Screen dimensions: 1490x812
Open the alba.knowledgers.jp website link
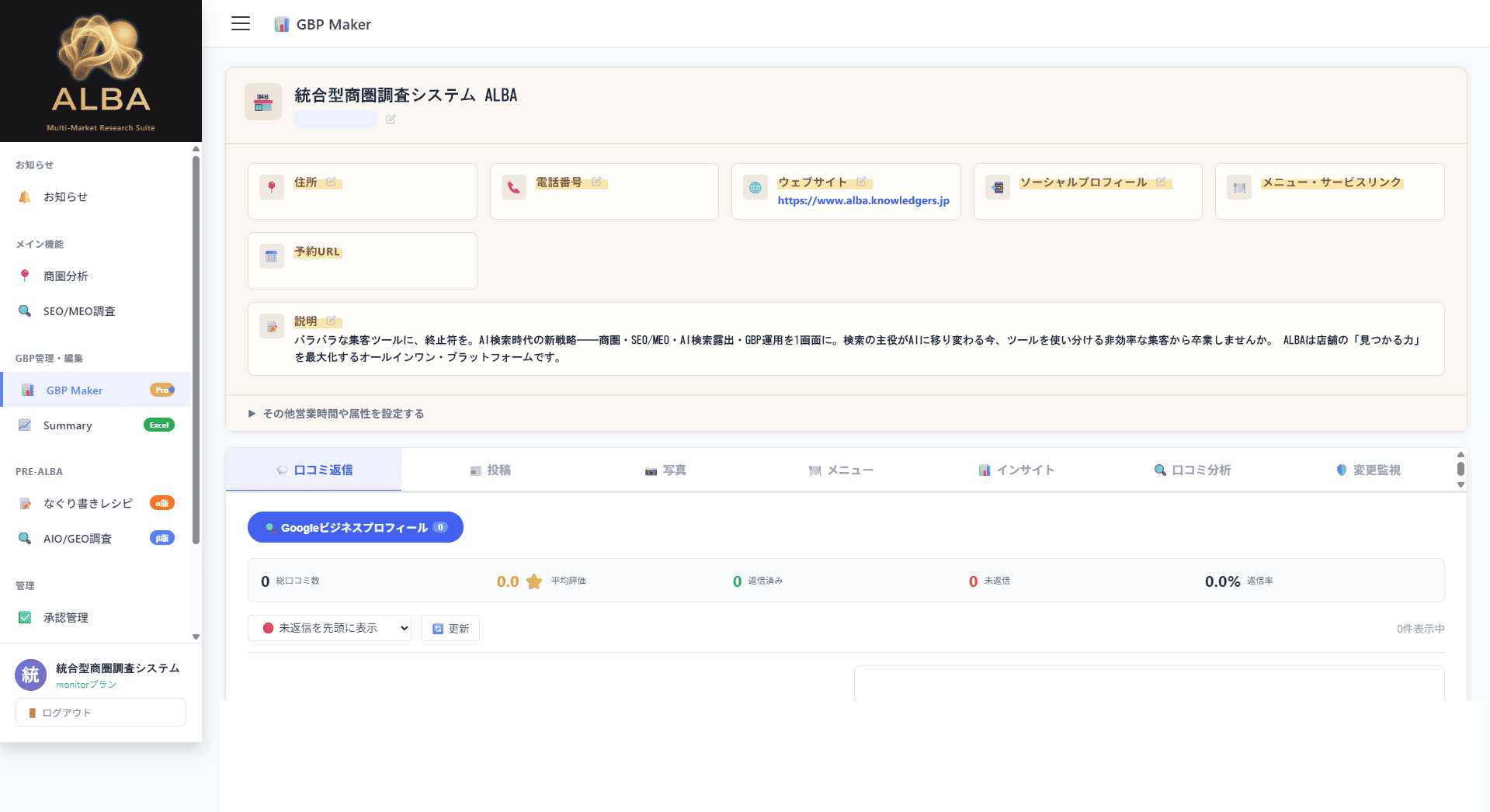[x=863, y=200]
